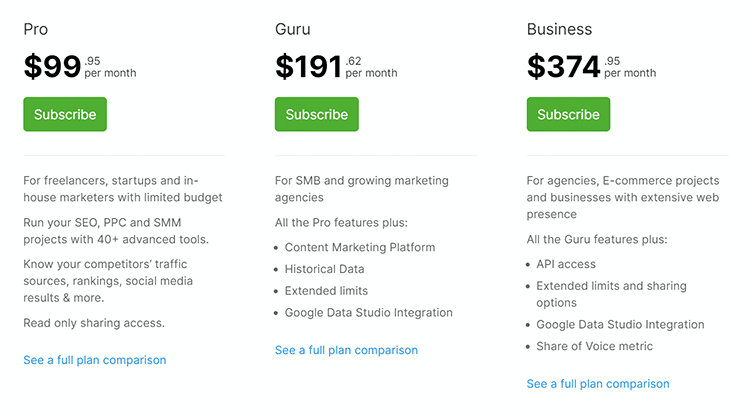Select the Historical Data list item
The height and width of the screenshot is (408, 750).
324,269
